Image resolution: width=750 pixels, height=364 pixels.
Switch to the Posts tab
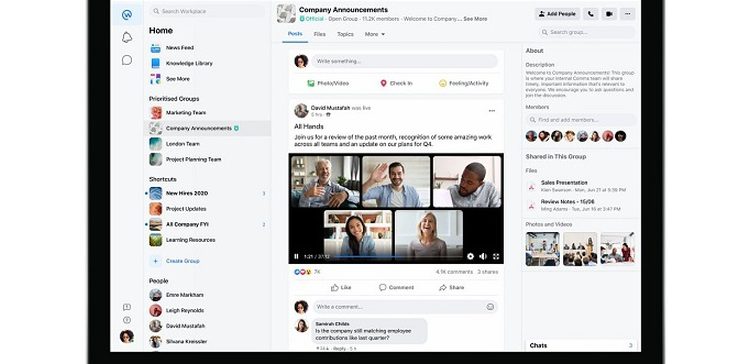click(295, 34)
